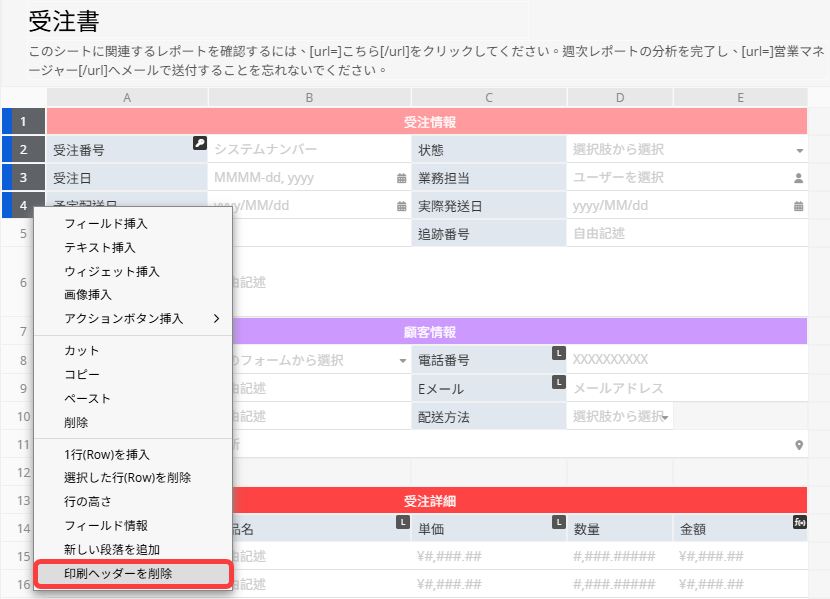This screenshot has height=599, width=830.
Task: Click the location pin icon in row 11
Action: [798, 445]
